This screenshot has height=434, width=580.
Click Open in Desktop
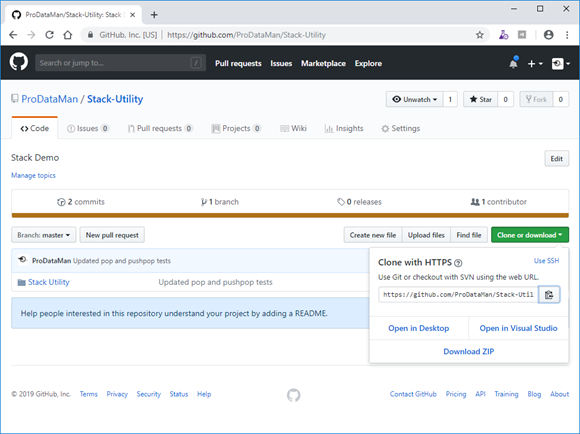click(419, 328)
